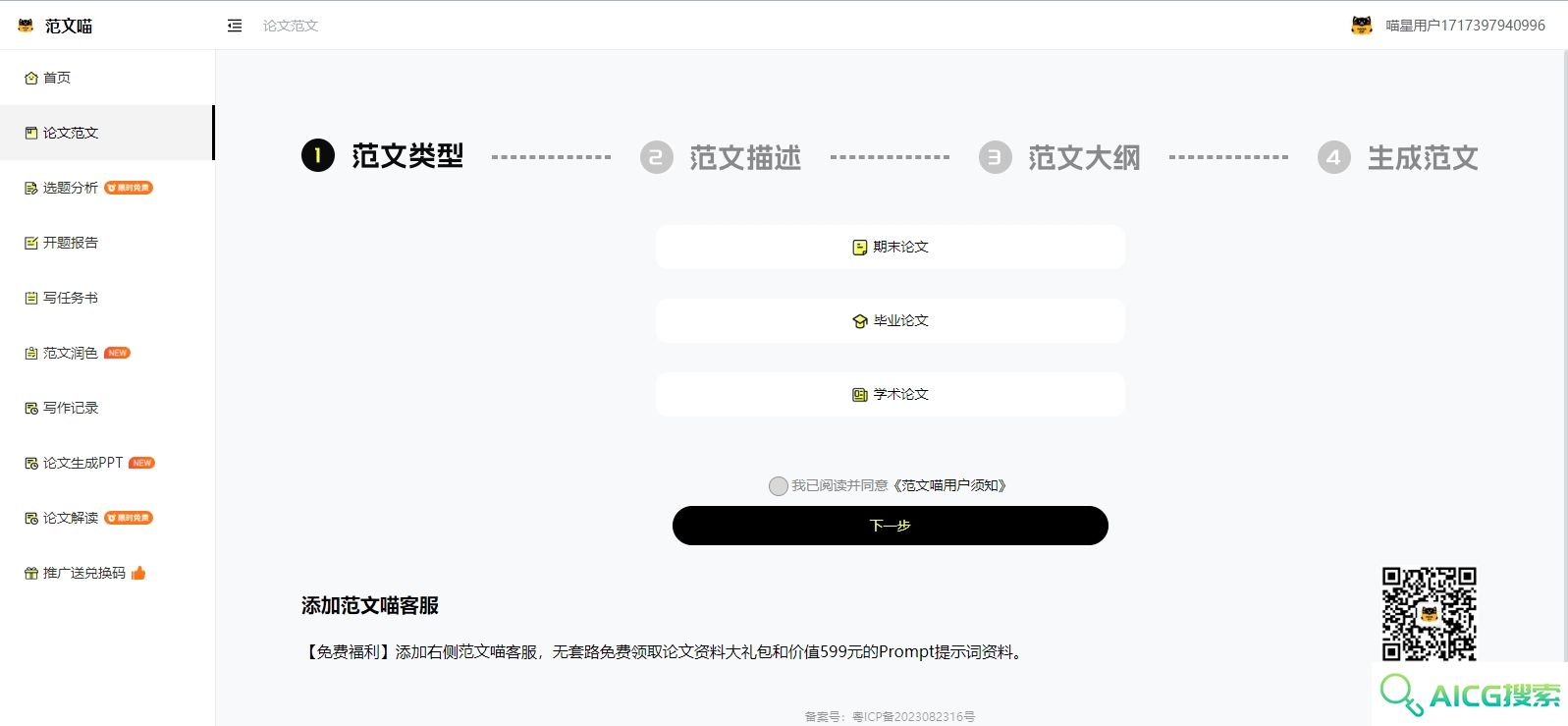
Task: Click the 毕业论文 graduation cap icon
Action: pos(860,321)
